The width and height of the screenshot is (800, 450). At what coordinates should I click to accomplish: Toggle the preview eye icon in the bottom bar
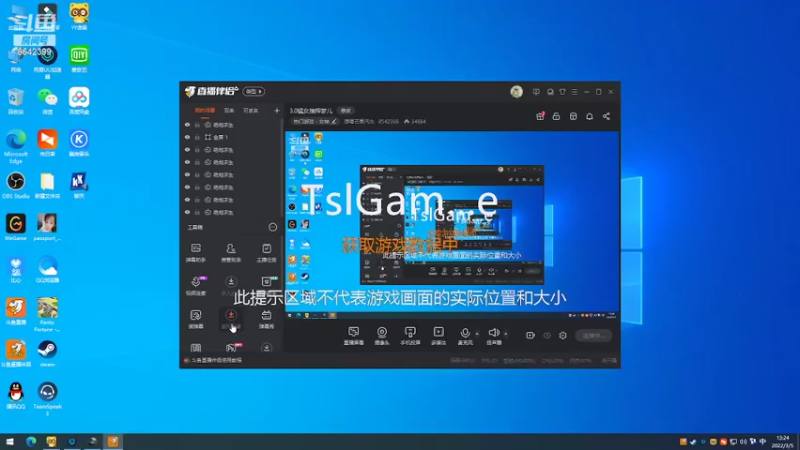pyautogui.click(x=547, y=335)
